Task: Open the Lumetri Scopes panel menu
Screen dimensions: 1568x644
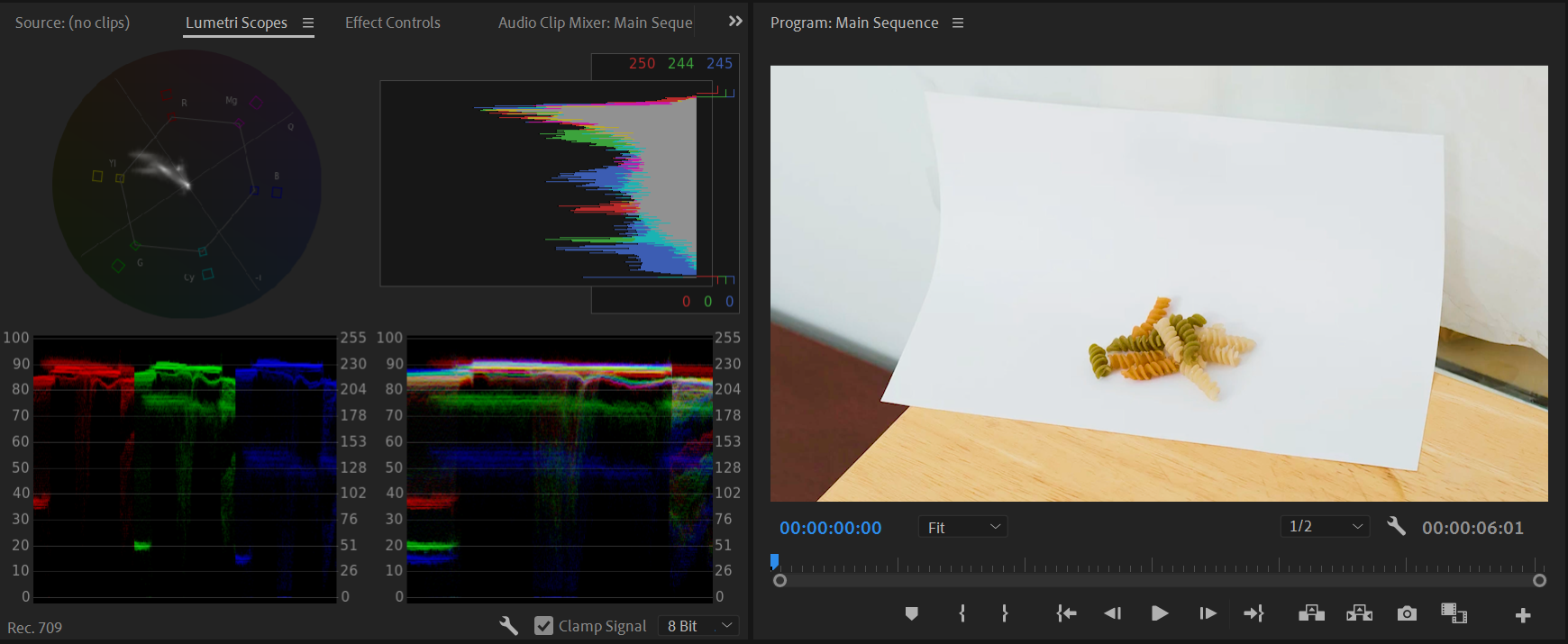Action: pos(308,23)
